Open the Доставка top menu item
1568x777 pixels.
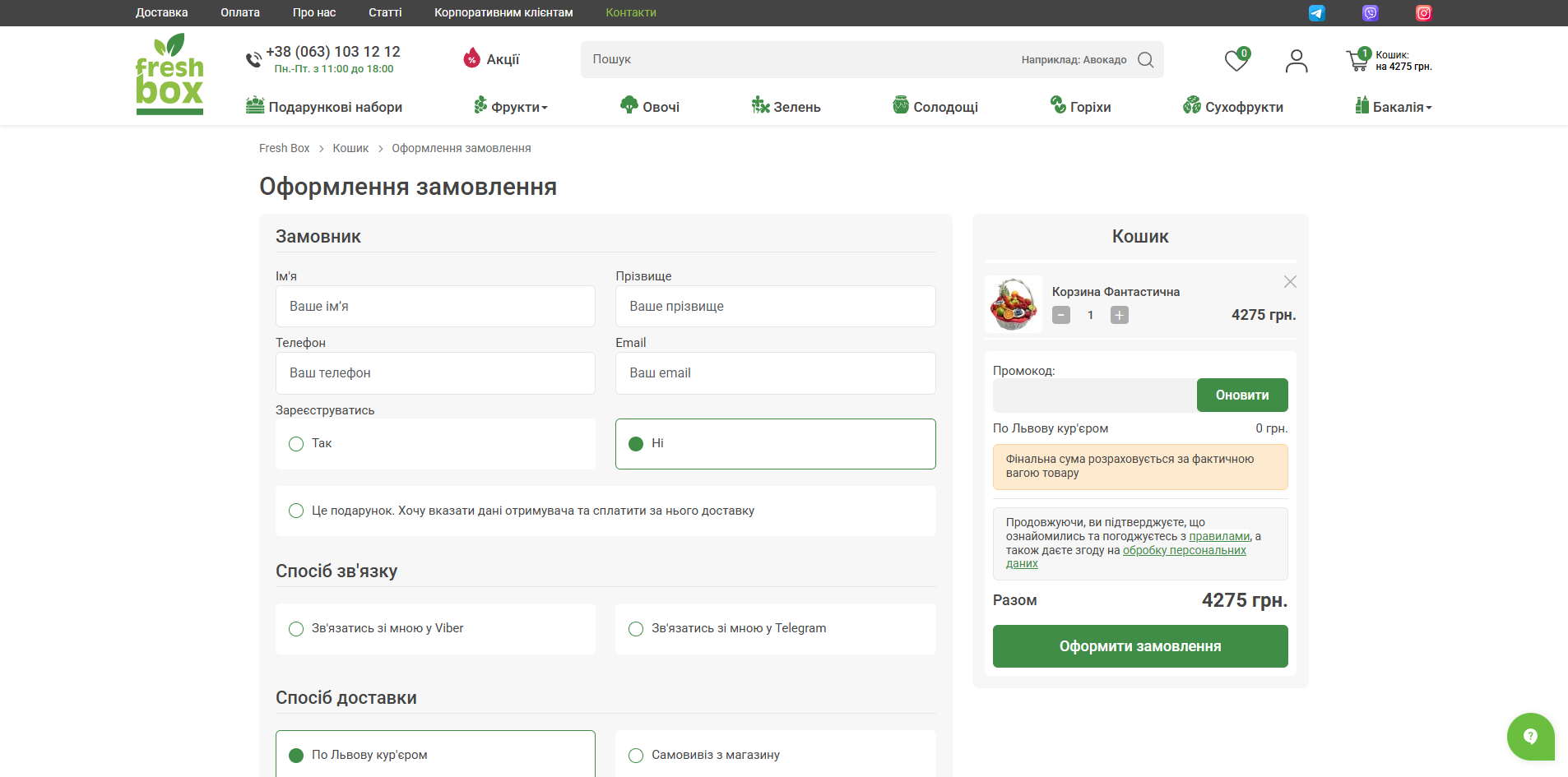pyautogui.click(x=161, y=12)
